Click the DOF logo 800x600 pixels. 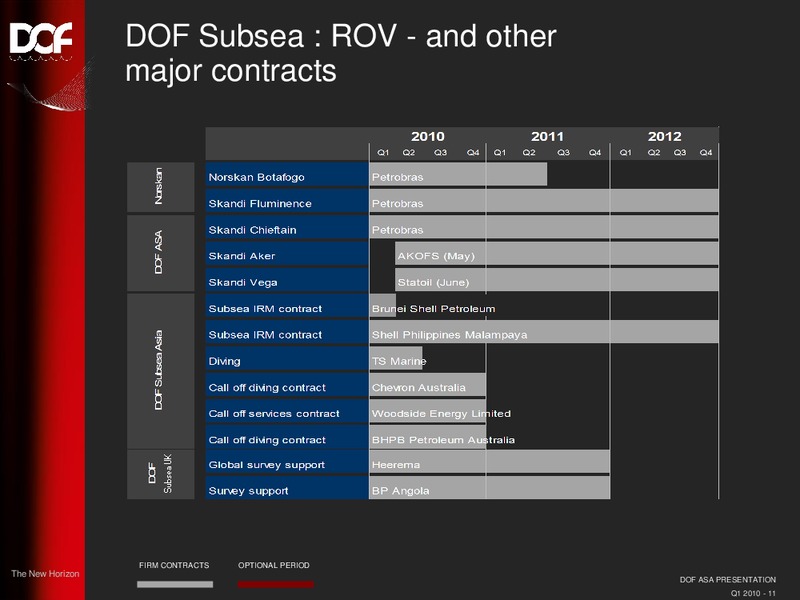pyautogui.click(x=41, y=41)
